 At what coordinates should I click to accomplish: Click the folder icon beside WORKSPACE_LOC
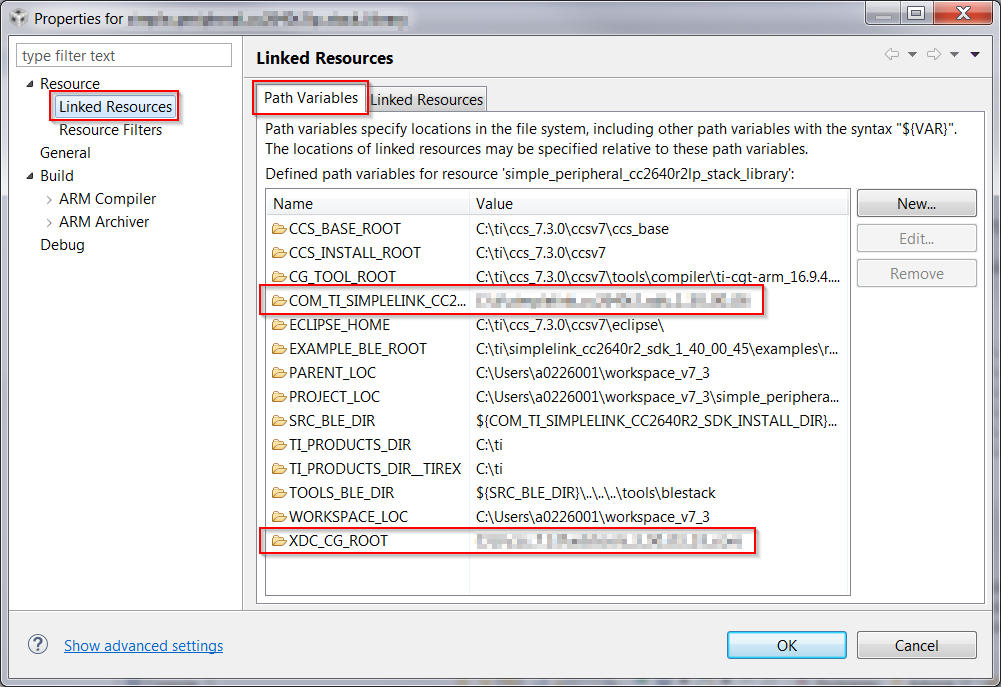(x=278, y=516)
